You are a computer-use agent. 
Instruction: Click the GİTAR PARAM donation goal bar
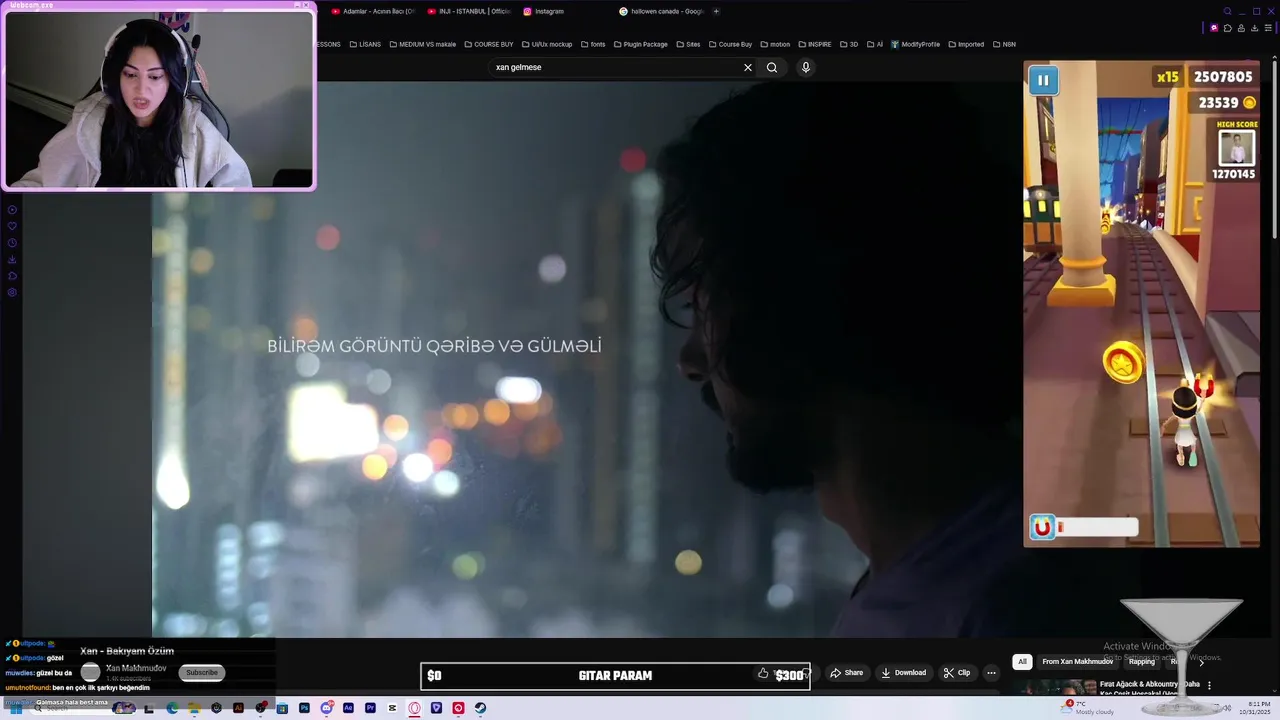[x=615, y=676]
